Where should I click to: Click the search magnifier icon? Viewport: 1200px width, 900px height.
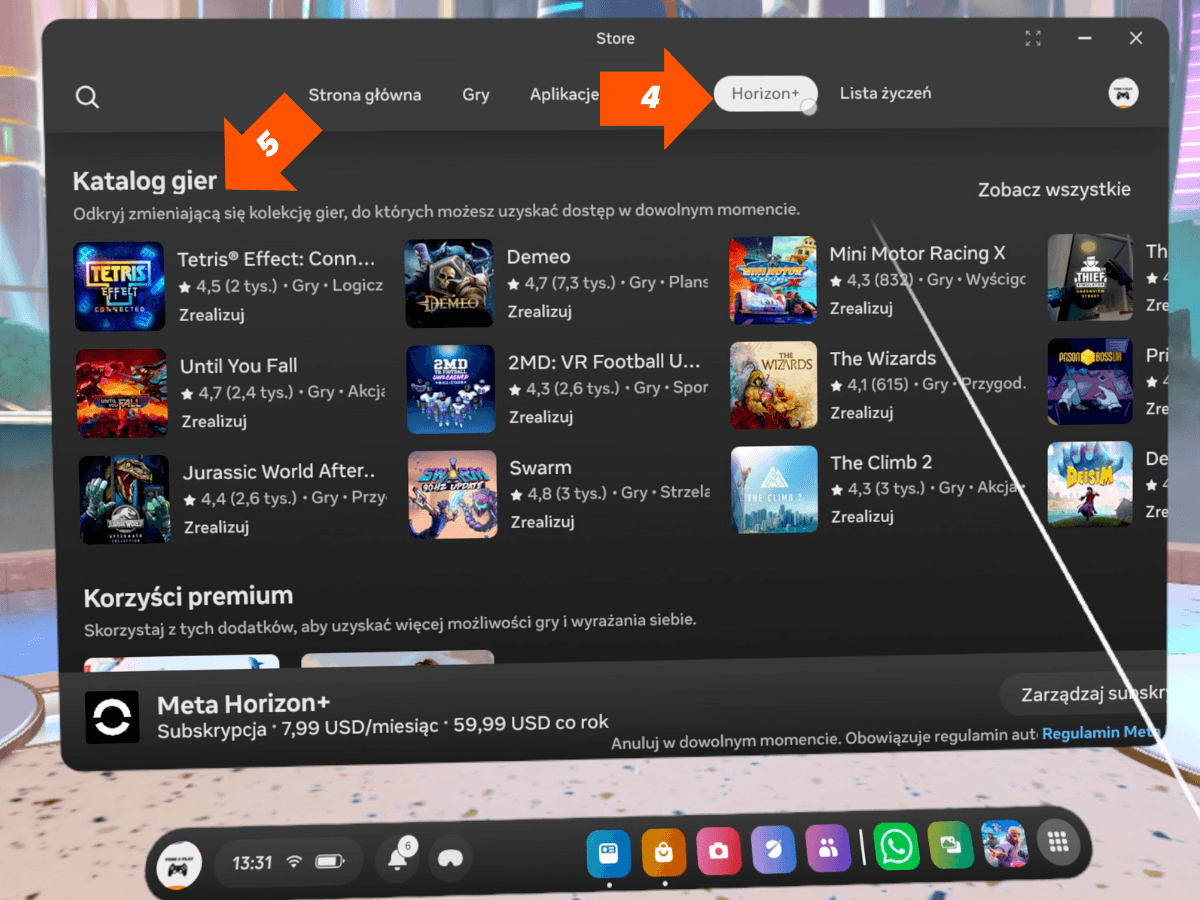point(87,97)
